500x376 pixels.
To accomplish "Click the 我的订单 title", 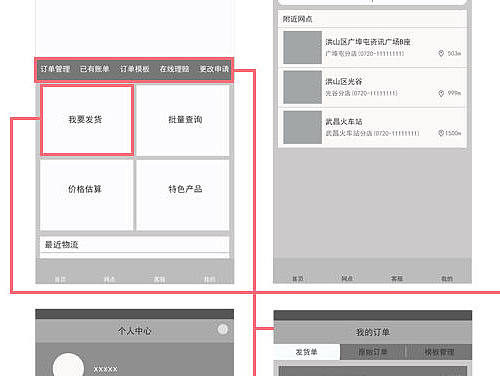I will 373,332.
